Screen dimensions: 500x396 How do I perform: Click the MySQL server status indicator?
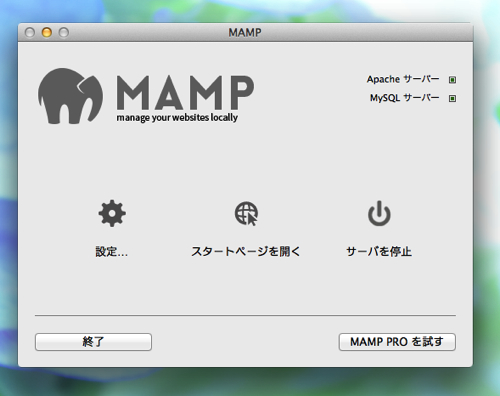(452, 98)
